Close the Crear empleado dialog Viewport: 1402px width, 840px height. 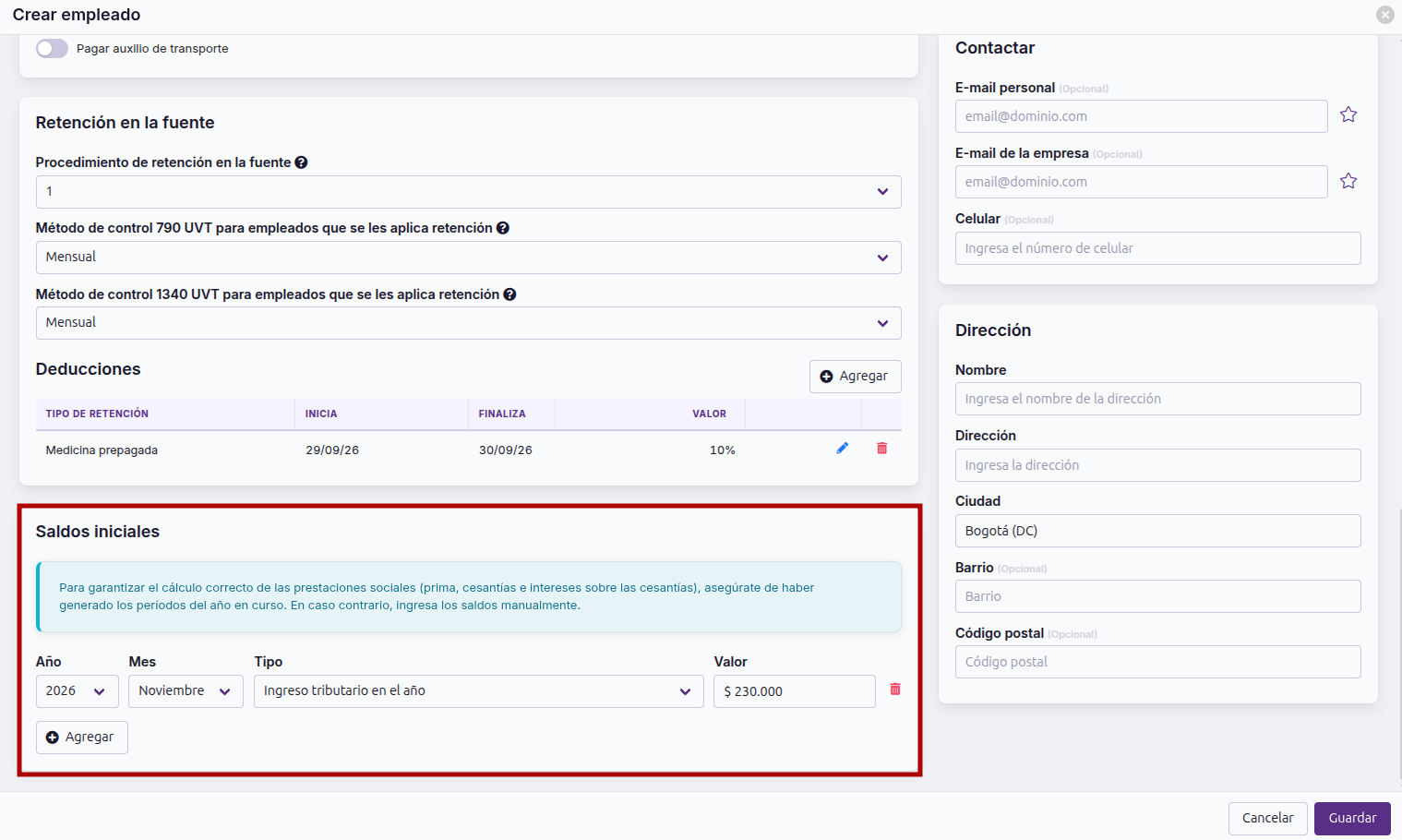pos(1384,15)
